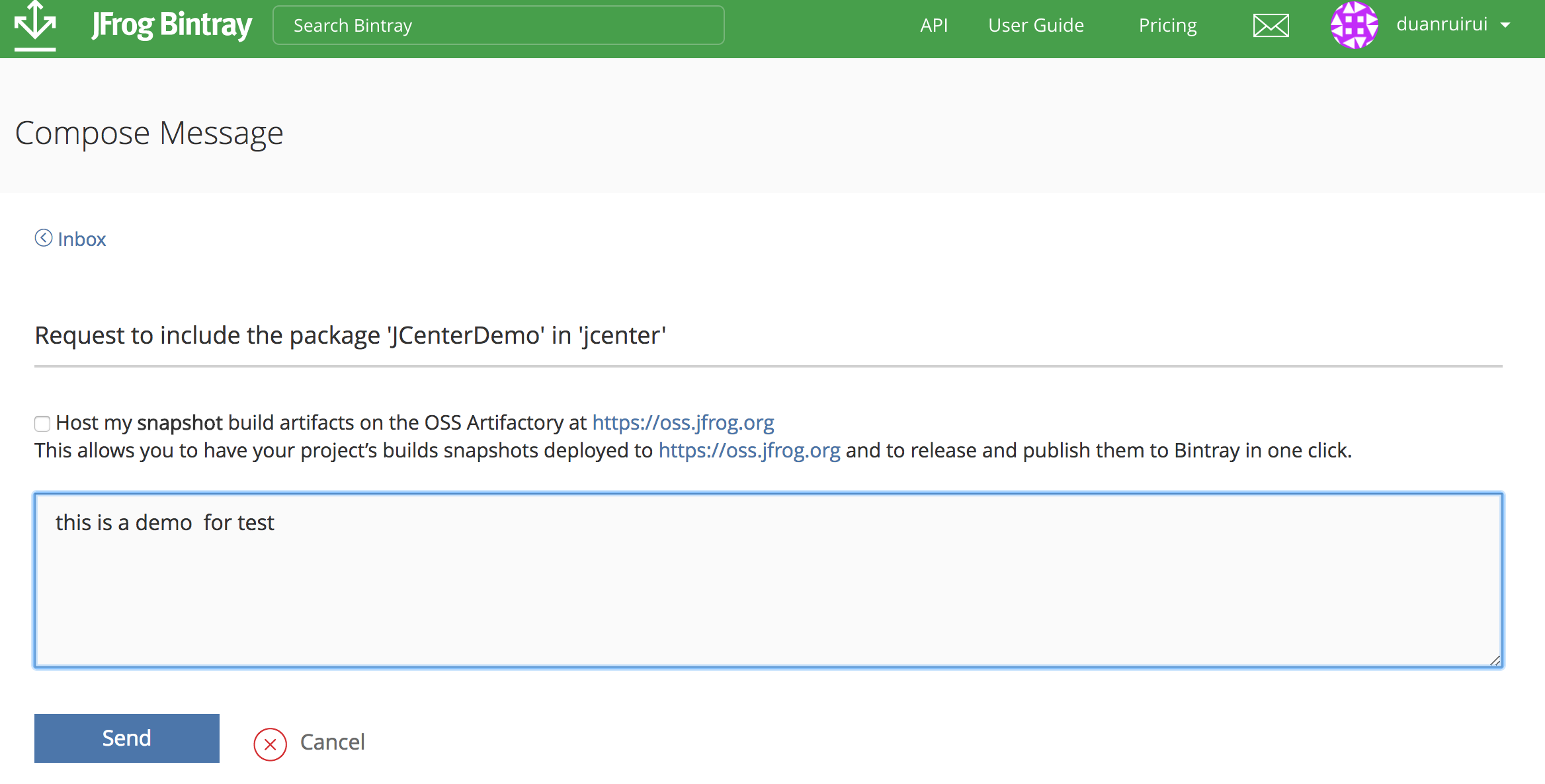Click the Bintray download arrow logo icon
Viewport: 1545px width, 784px height.
pyautogui.click(x=35, y=25)
